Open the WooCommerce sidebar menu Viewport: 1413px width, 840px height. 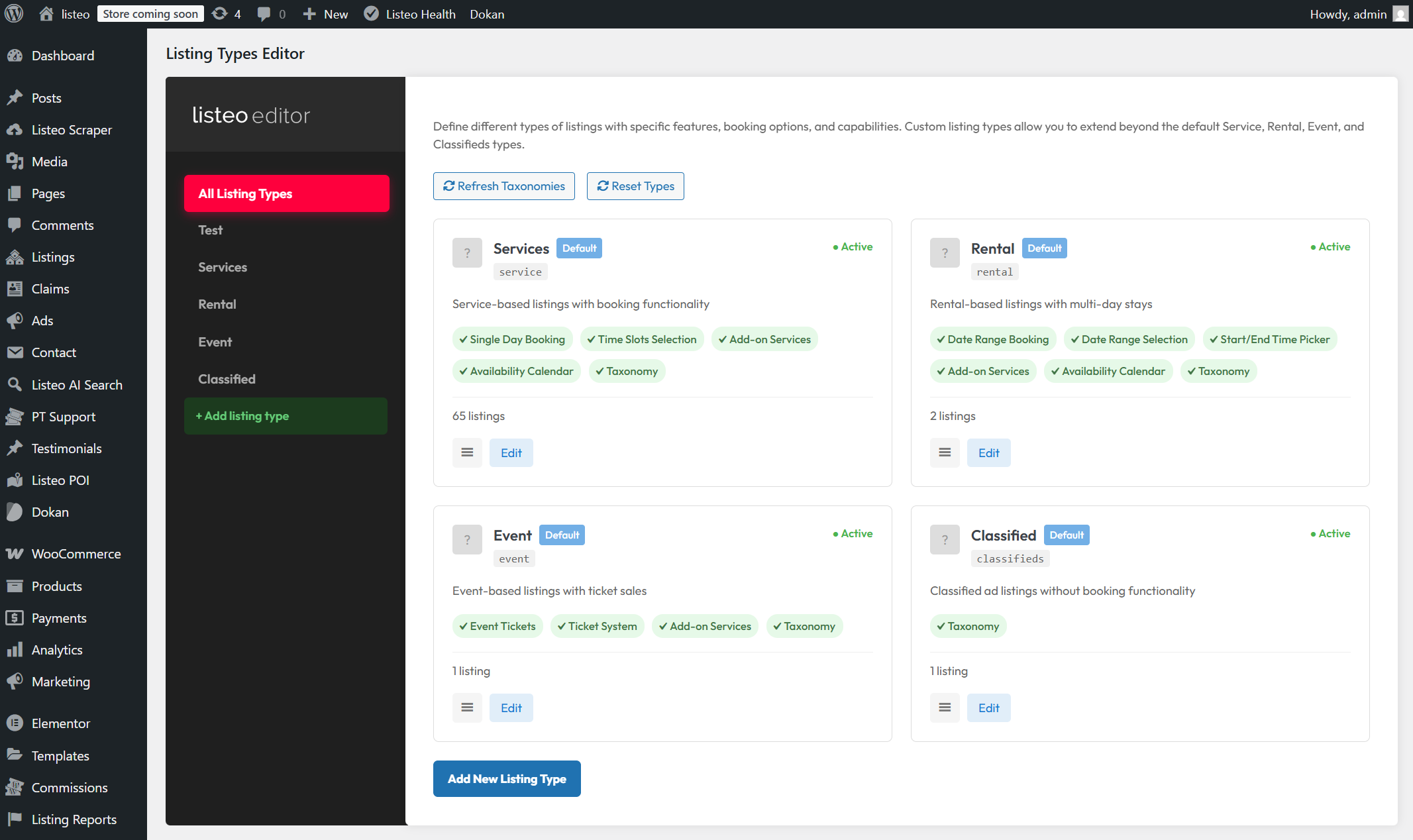[x=76, y=554]
